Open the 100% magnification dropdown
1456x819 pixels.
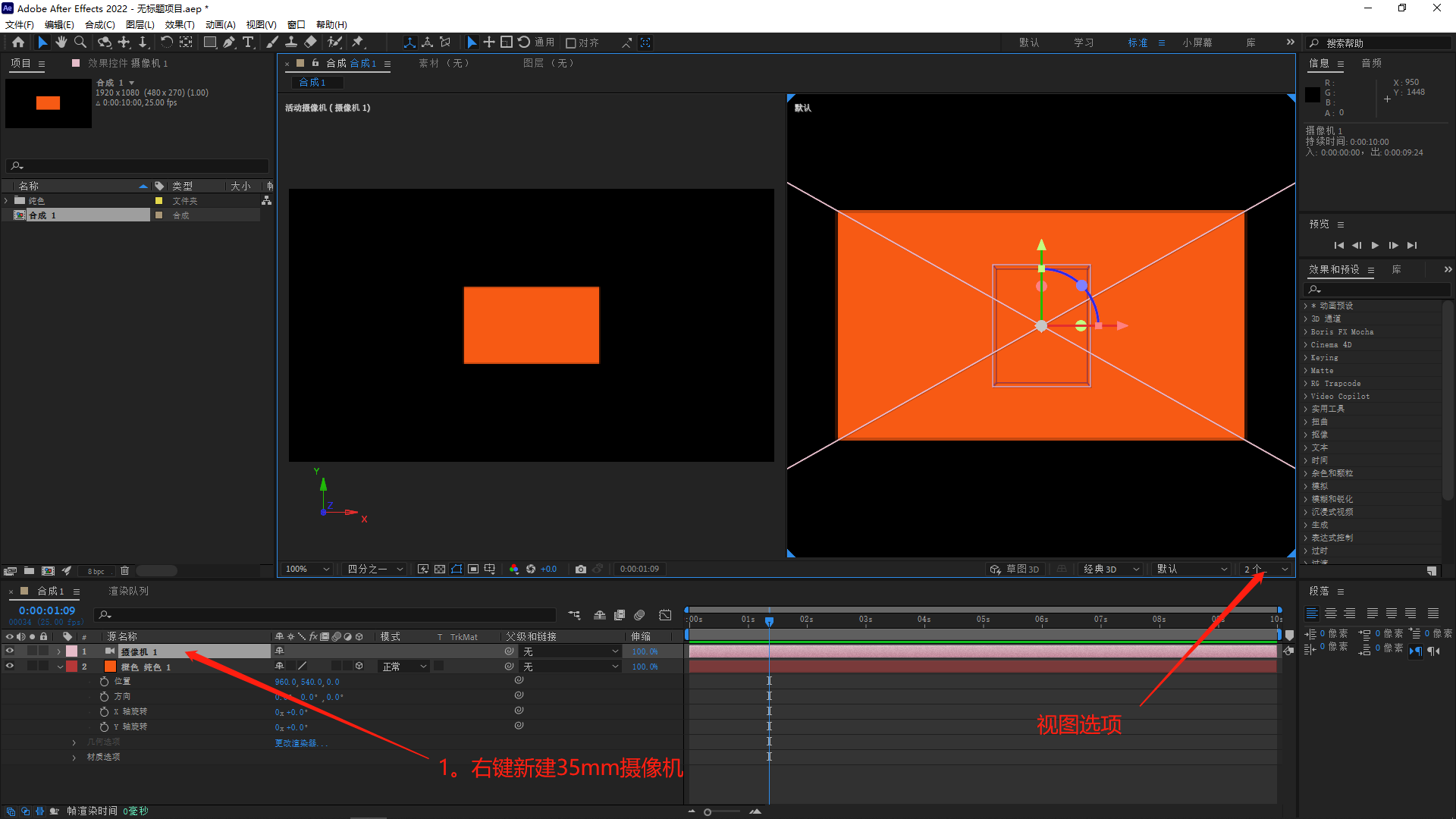[306, 569]
